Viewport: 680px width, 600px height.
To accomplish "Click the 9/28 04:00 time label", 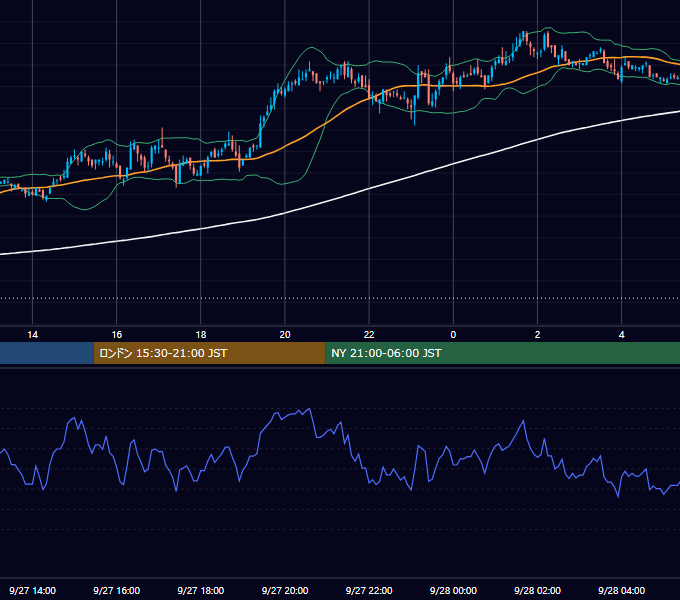I will tap(621, 590).
